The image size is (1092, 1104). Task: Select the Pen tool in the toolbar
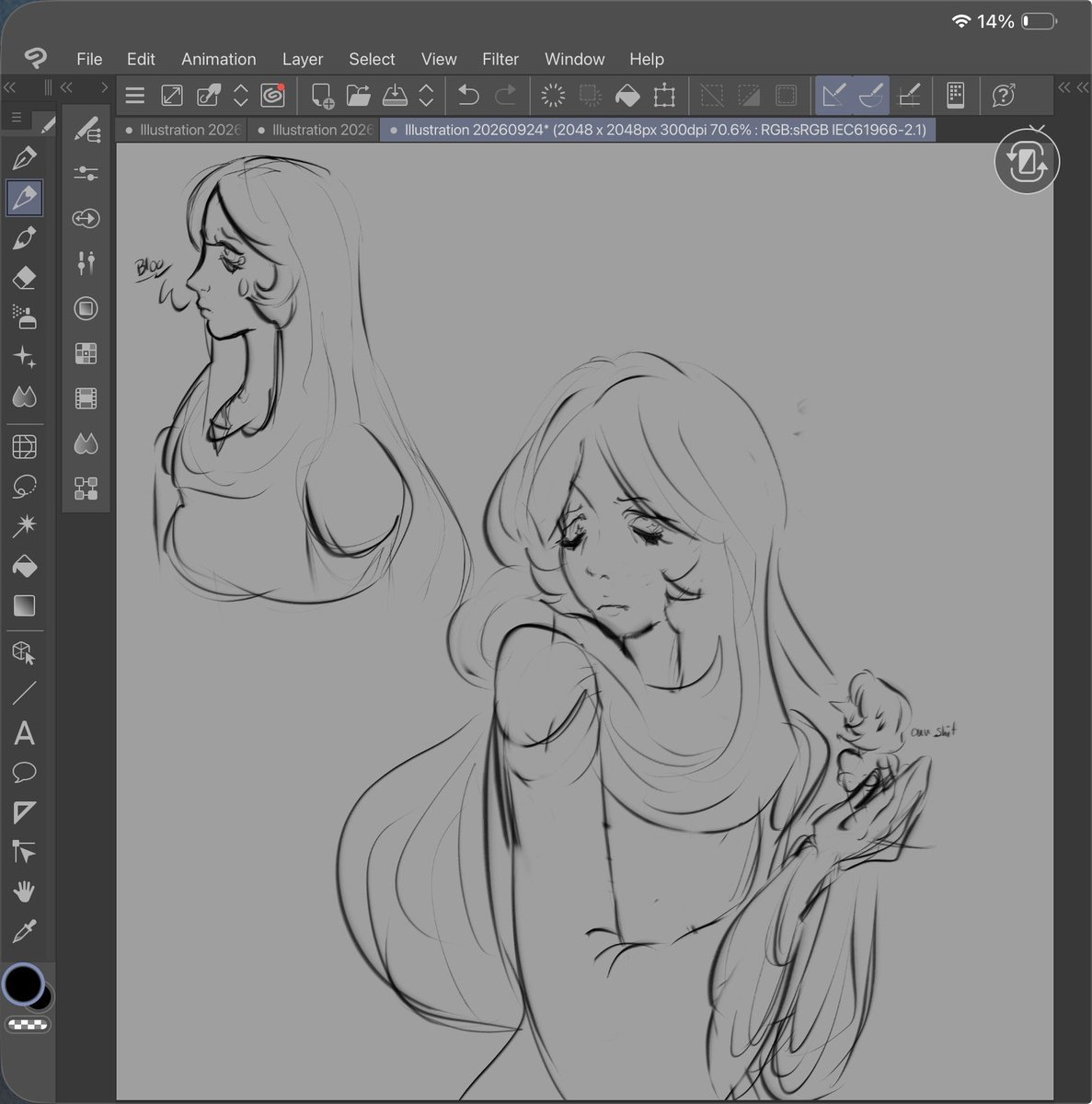pos(25,158)
